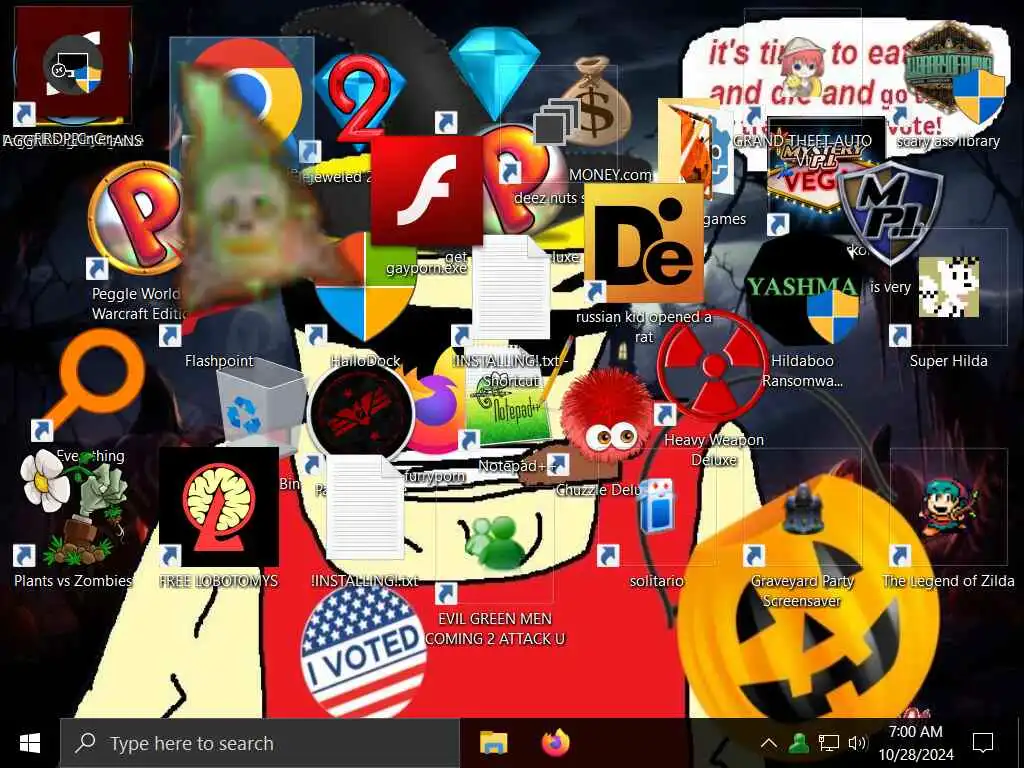Image resolution: width=1024 pixels, height=768 pixels.
Task: Open the Heavy Weapon Deluxe radiation icon
Action: tap(714, 366)
